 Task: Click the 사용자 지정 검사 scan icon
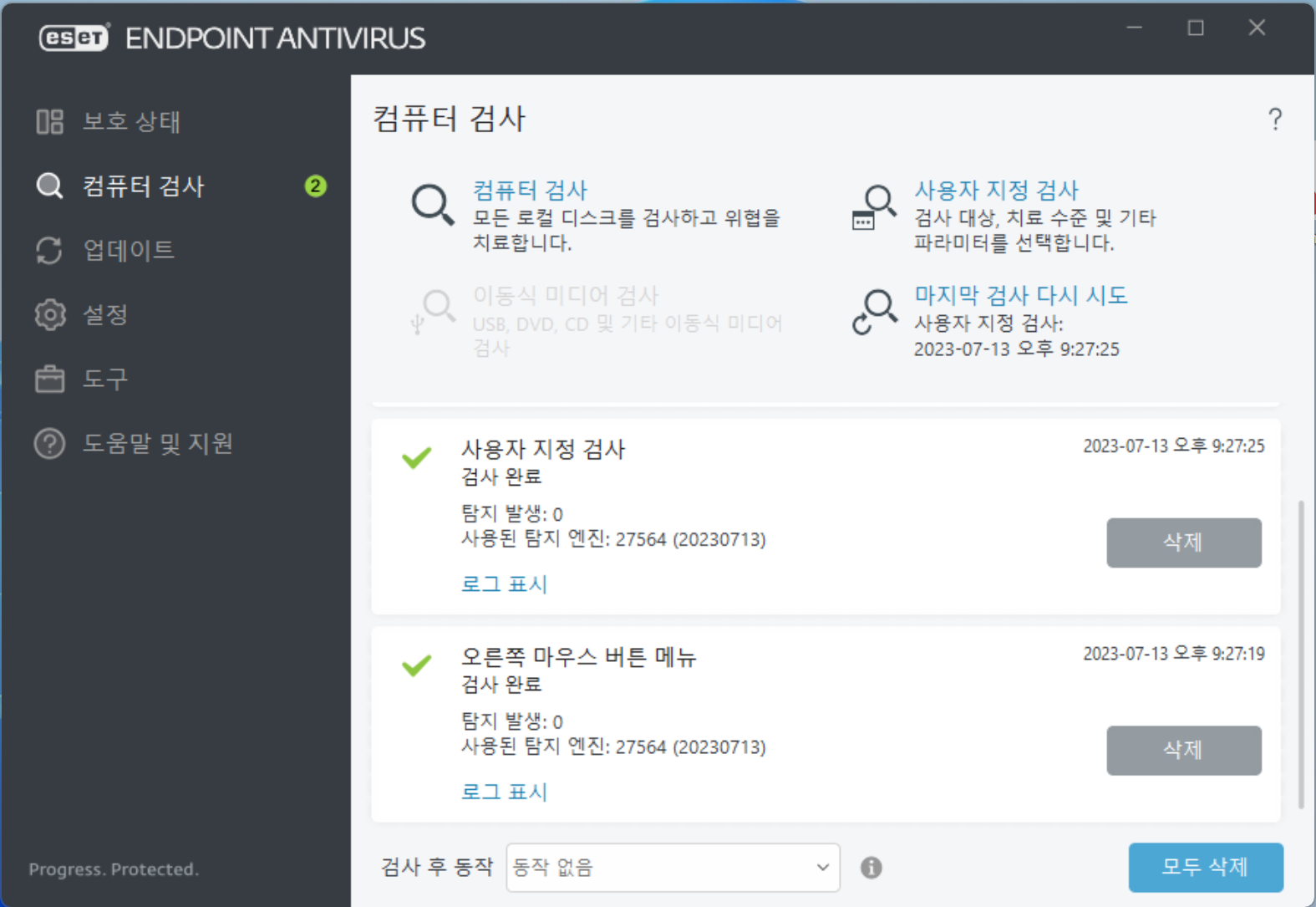click(x=874, y=207)
